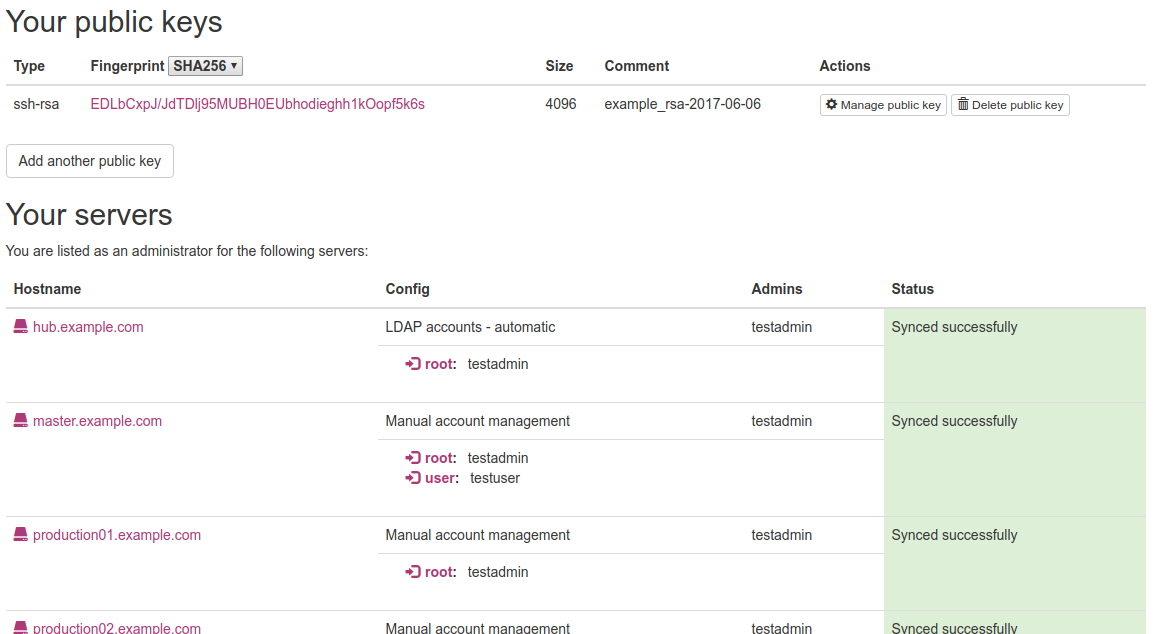Click 'LDAP accounts - automatic' config text
1154x634 pixels.
[x=470, y=327]
